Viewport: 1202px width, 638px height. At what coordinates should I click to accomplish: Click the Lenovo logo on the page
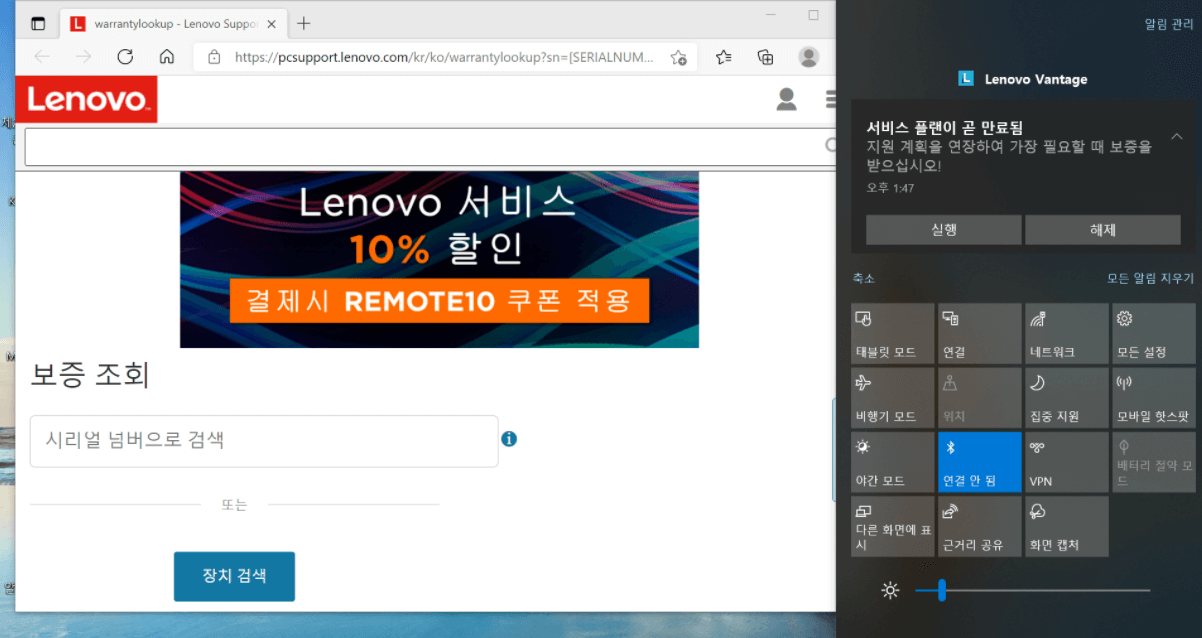point(87,99)
